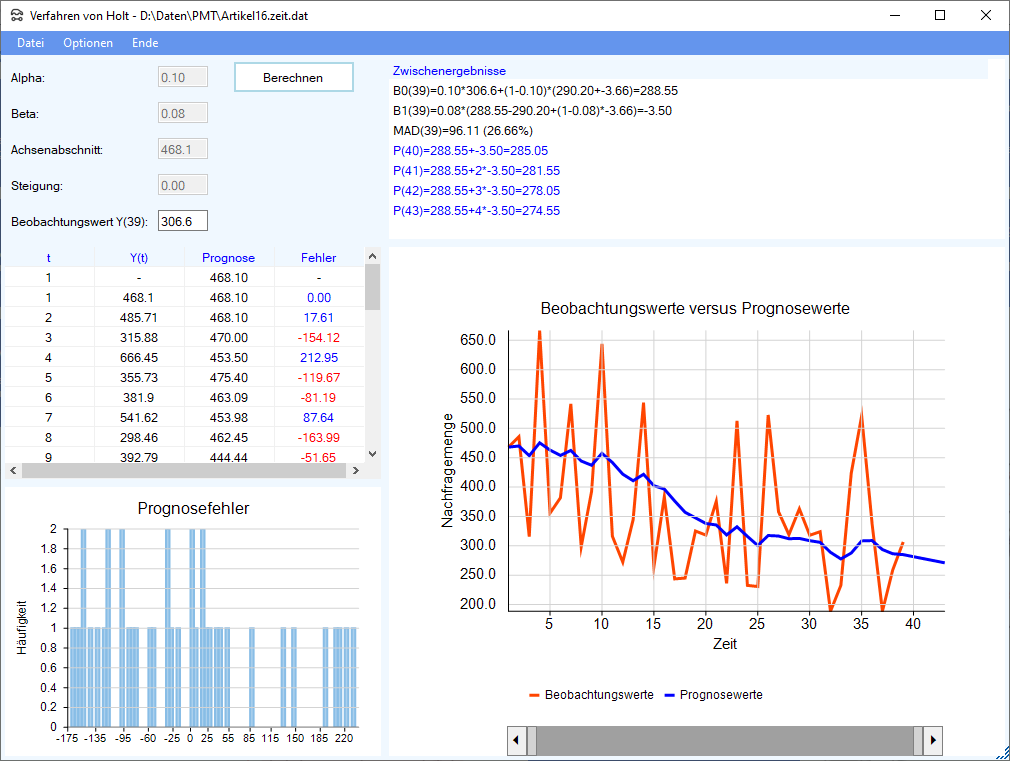This screenshot has width=1010, height=761.
Task: Click chart scrollbar left arrow button
Action: tap(518, 741)
